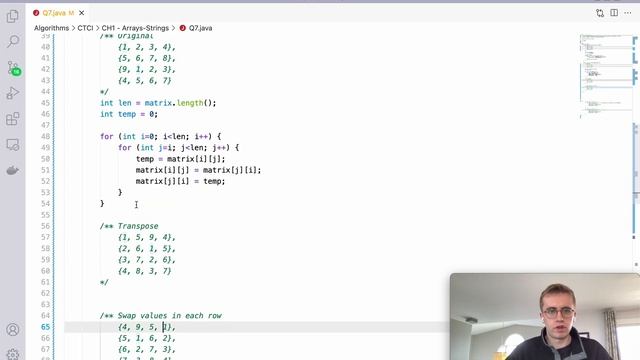Click '{5, 6, 7, 8},' on line 41

pyautogui.click(x=147, y=58)
